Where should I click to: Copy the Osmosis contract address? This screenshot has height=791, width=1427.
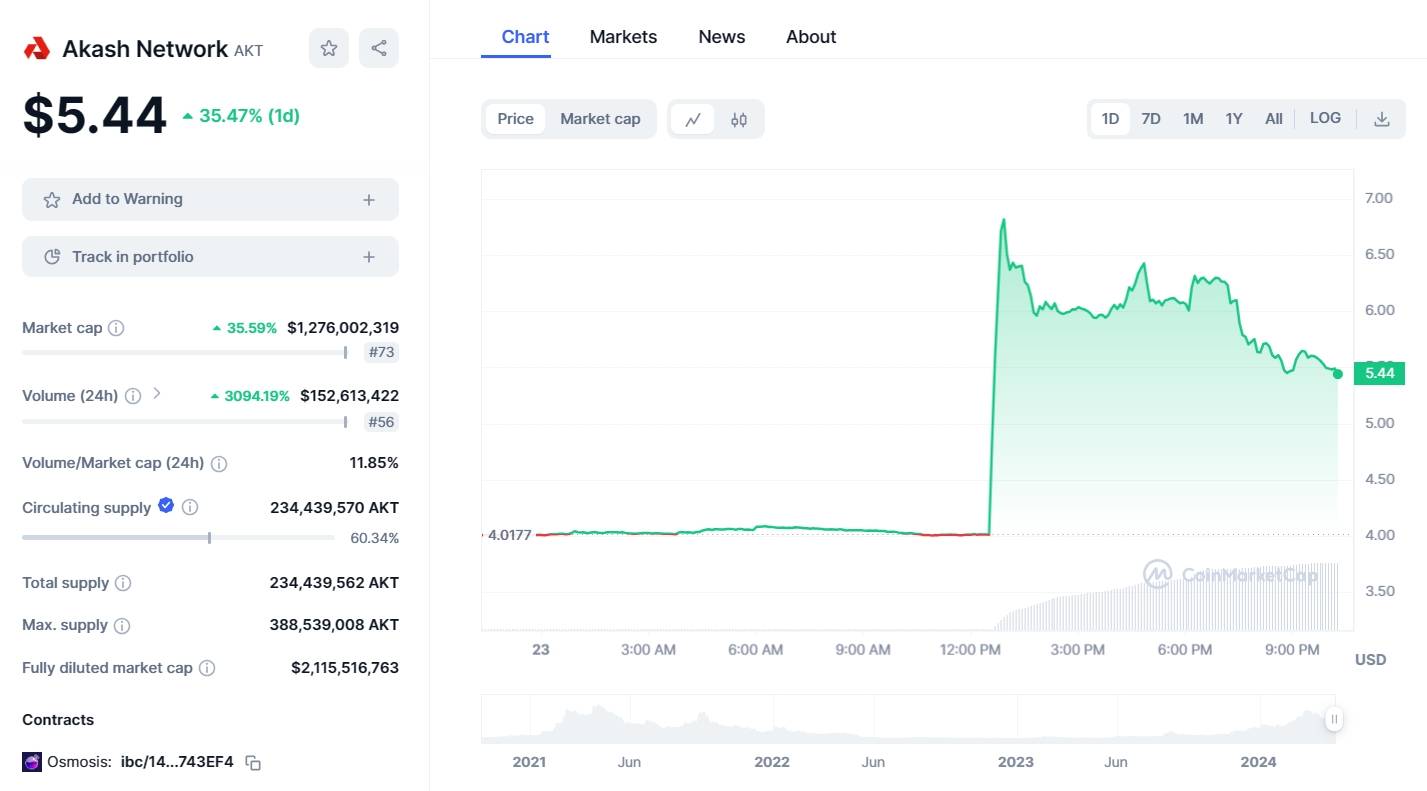253,763
